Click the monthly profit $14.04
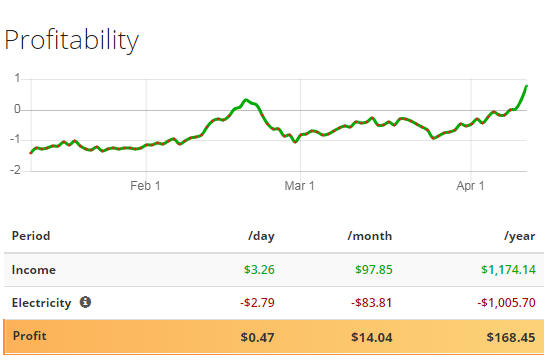The width and height of the screenshot is (551, 361). (x=372, y=337)
